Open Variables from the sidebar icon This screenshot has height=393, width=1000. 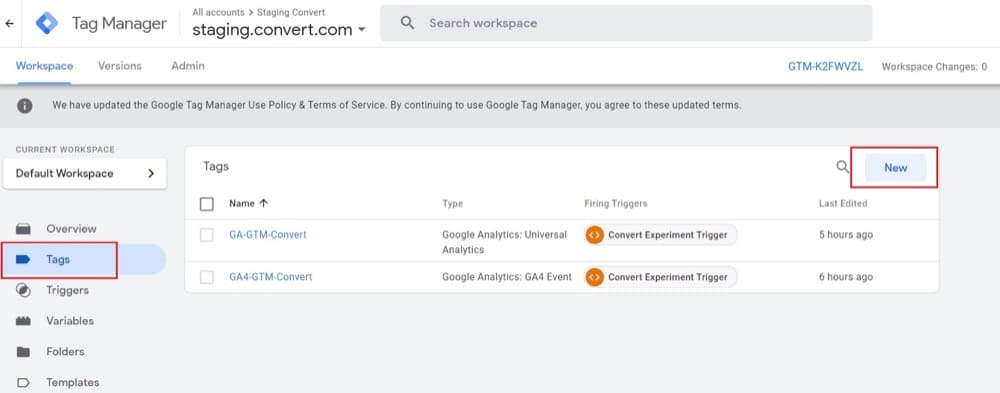(24, 321)
